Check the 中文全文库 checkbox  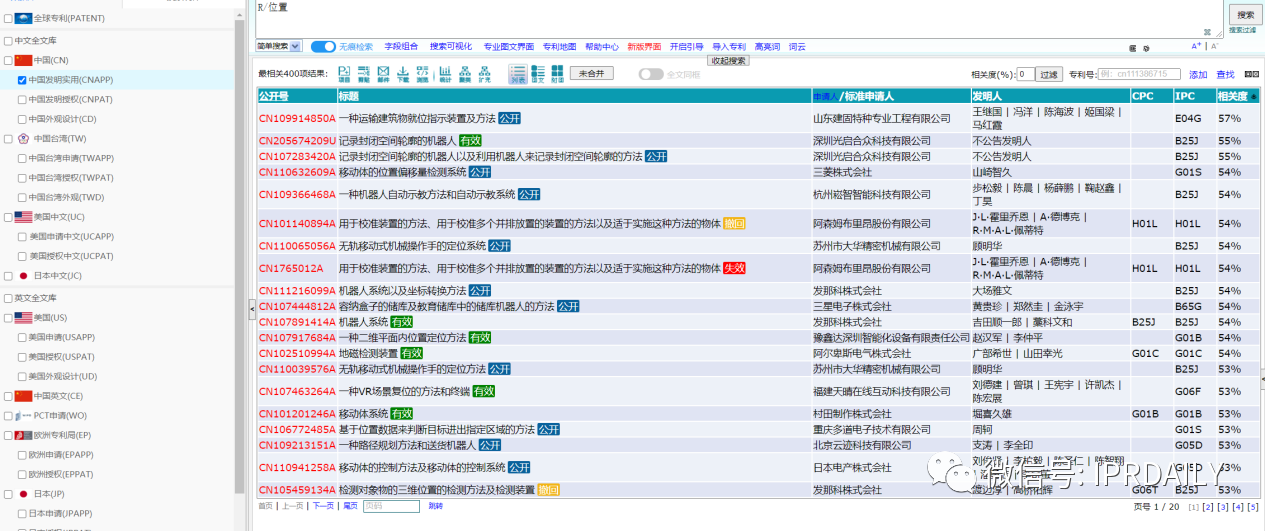coord(9,41)
